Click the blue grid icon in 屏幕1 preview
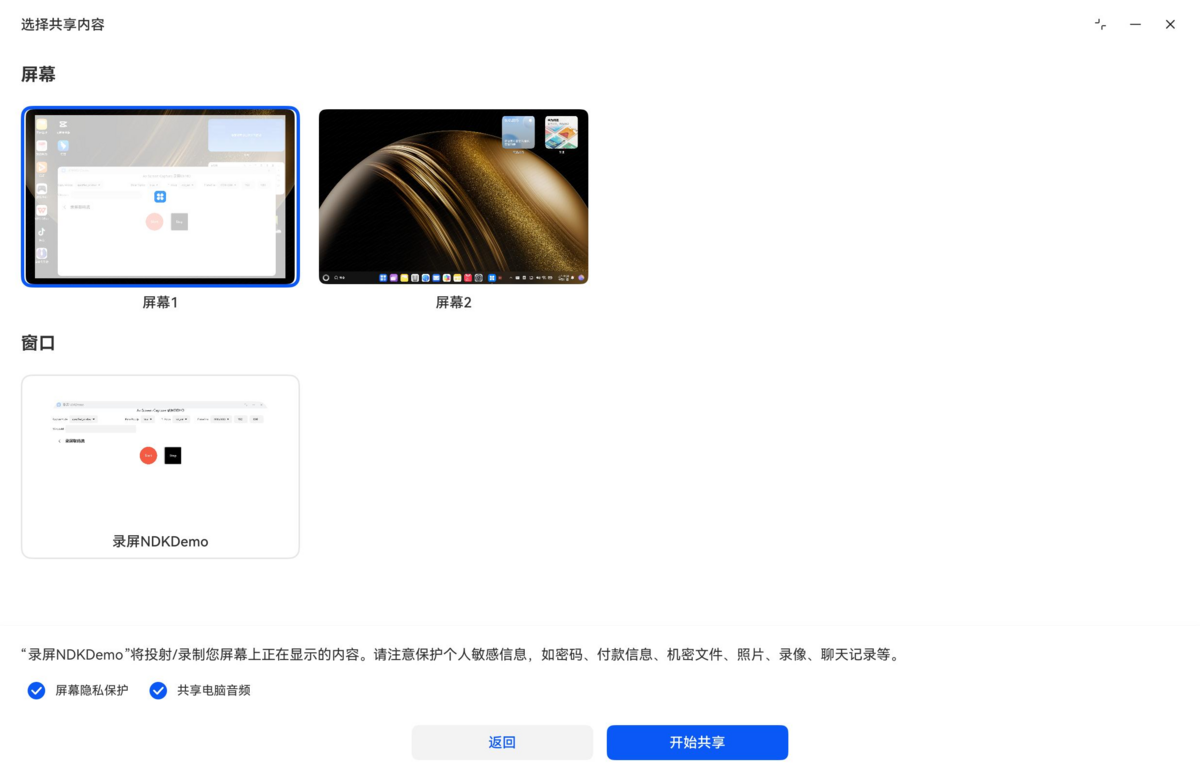 pos(160,197)
